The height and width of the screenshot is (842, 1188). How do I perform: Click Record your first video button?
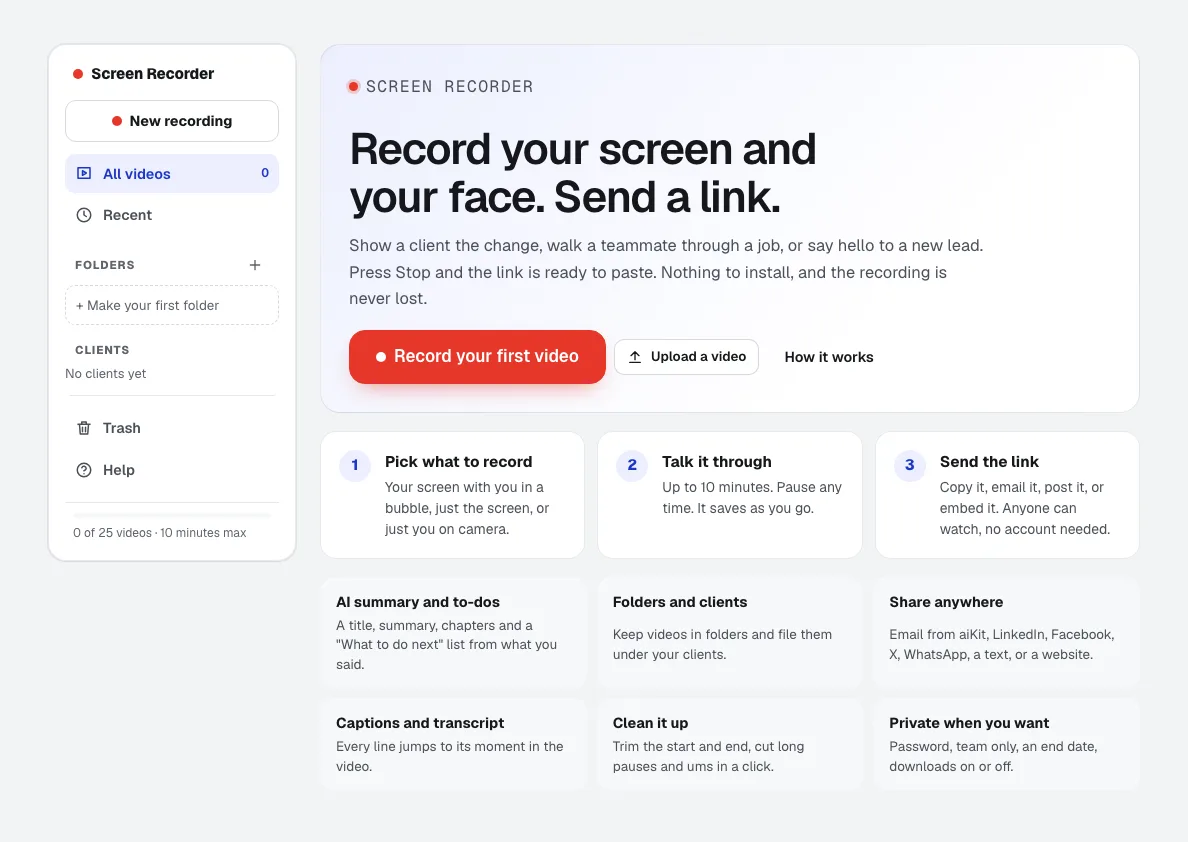(477, 357)
